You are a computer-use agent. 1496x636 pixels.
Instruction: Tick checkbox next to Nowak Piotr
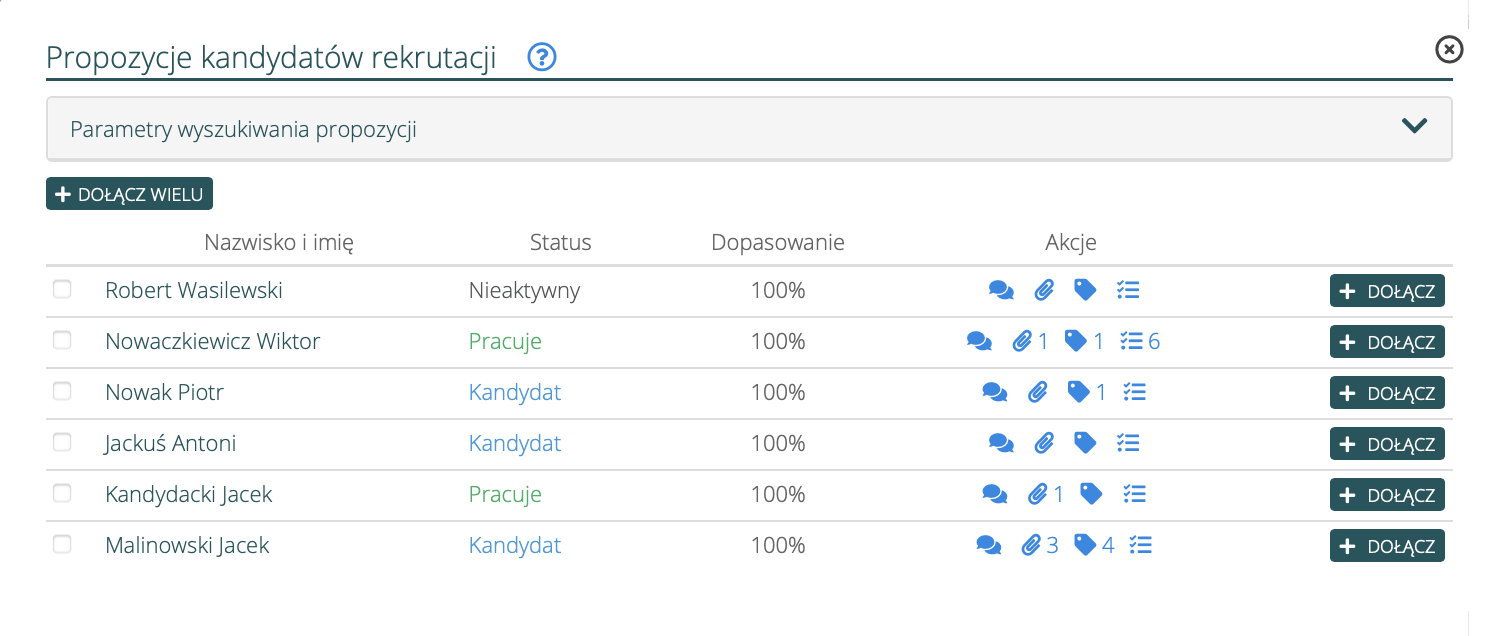click(x=62, y=392)
